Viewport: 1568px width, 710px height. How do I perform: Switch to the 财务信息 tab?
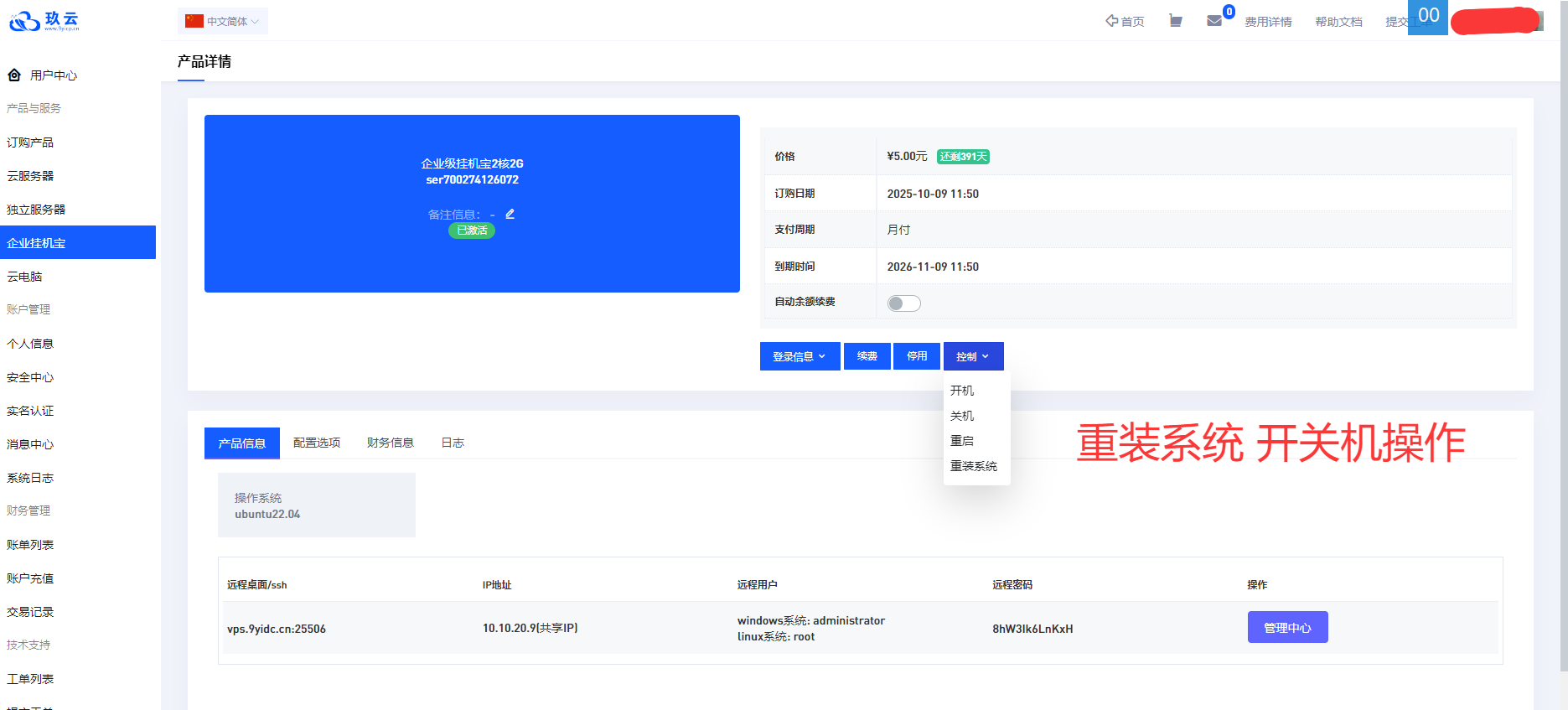[x=390, y=443]
